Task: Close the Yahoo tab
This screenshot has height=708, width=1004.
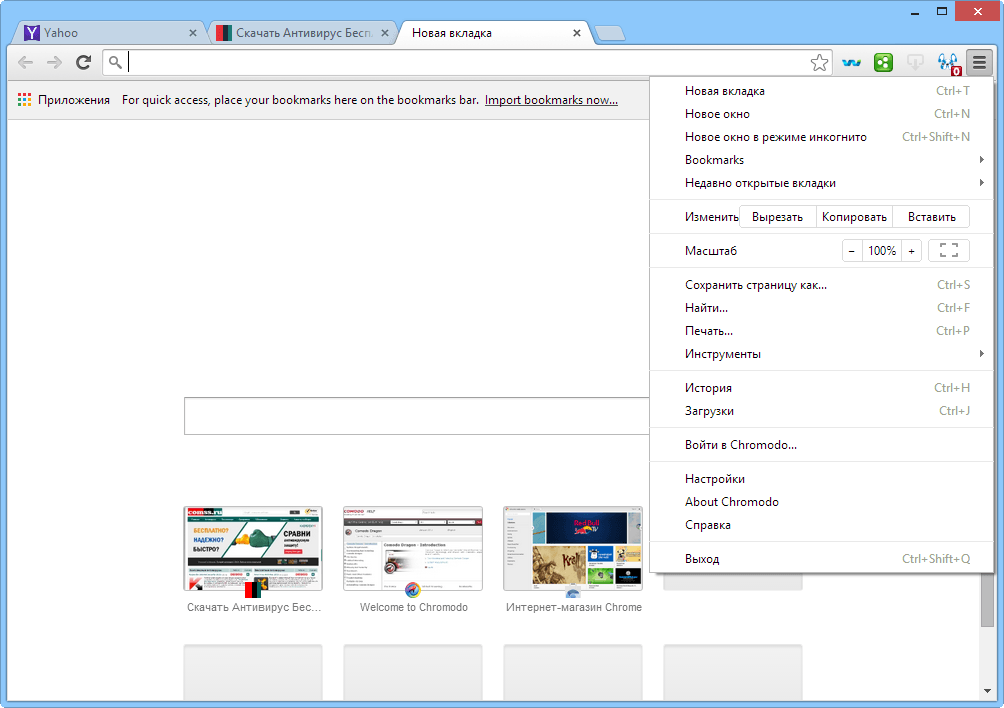Action: pos(193,33)
